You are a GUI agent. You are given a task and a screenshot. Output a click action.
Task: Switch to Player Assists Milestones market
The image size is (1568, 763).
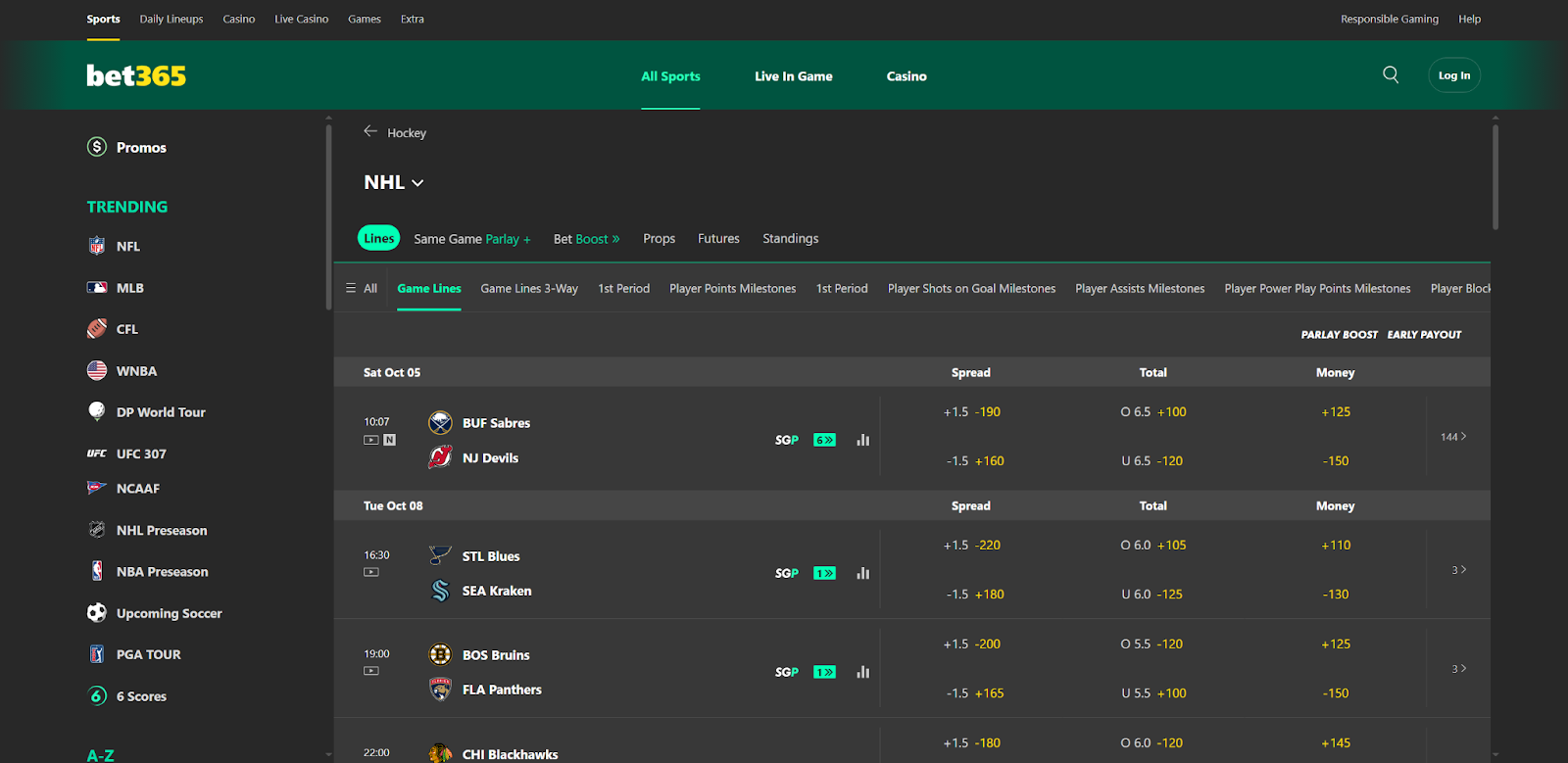[1140, 288]
